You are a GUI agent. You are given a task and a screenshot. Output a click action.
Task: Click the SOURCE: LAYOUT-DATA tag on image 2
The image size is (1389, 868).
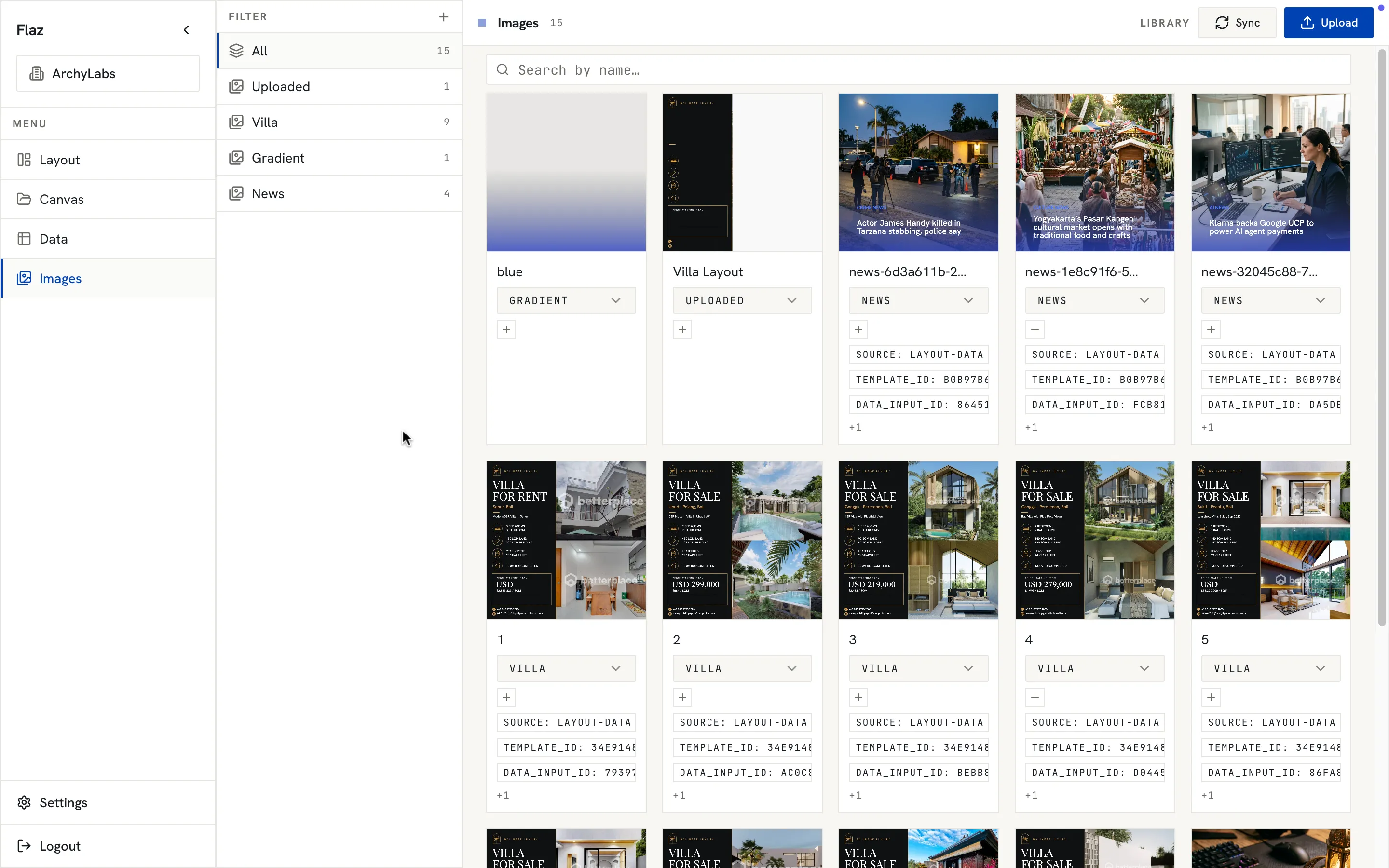pos(743,722)
